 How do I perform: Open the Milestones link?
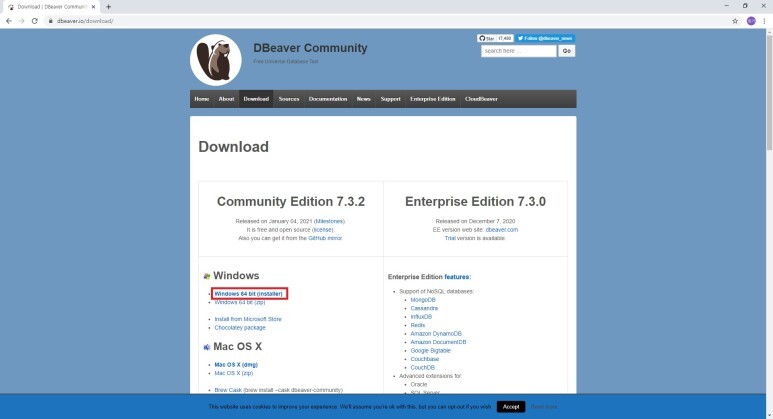(329, 221)
